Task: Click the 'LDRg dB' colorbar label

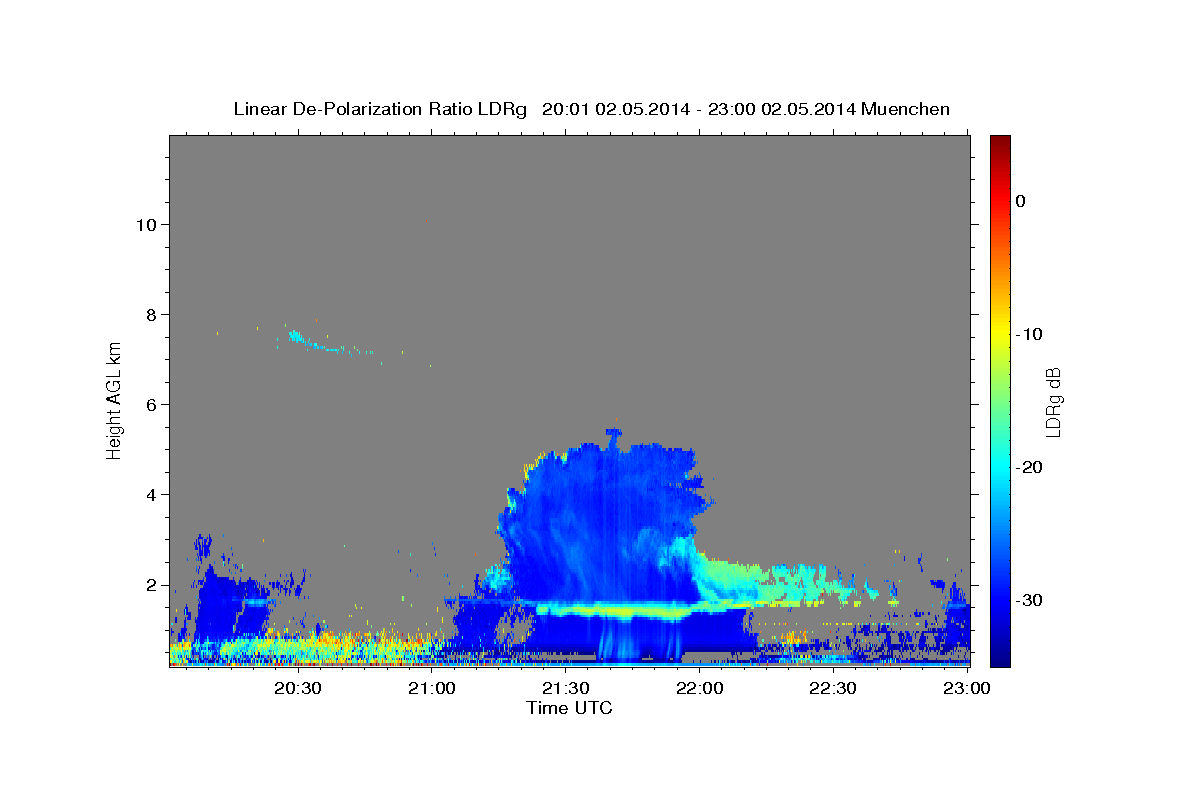Action: click(x=1053, y=402)
